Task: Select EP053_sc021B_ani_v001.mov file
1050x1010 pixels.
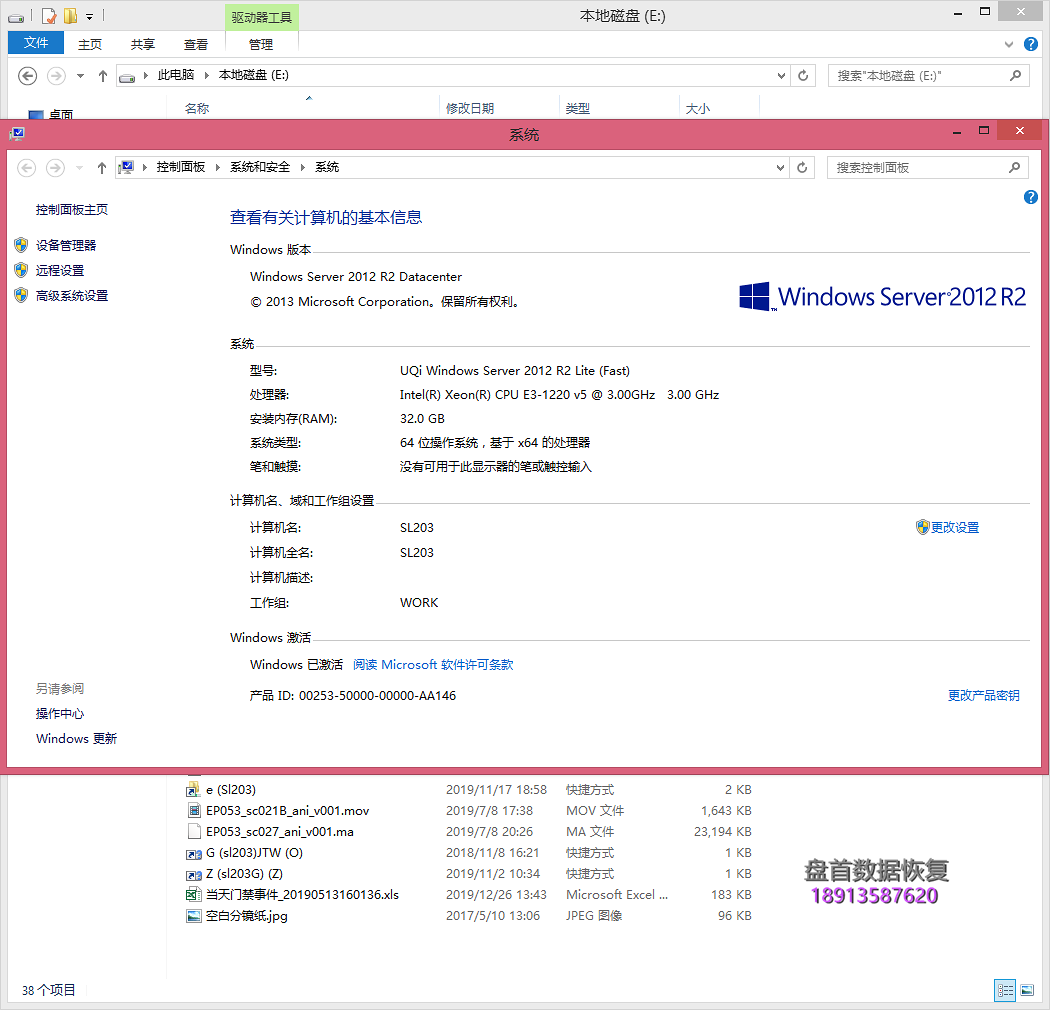Action: coord(288,810)
